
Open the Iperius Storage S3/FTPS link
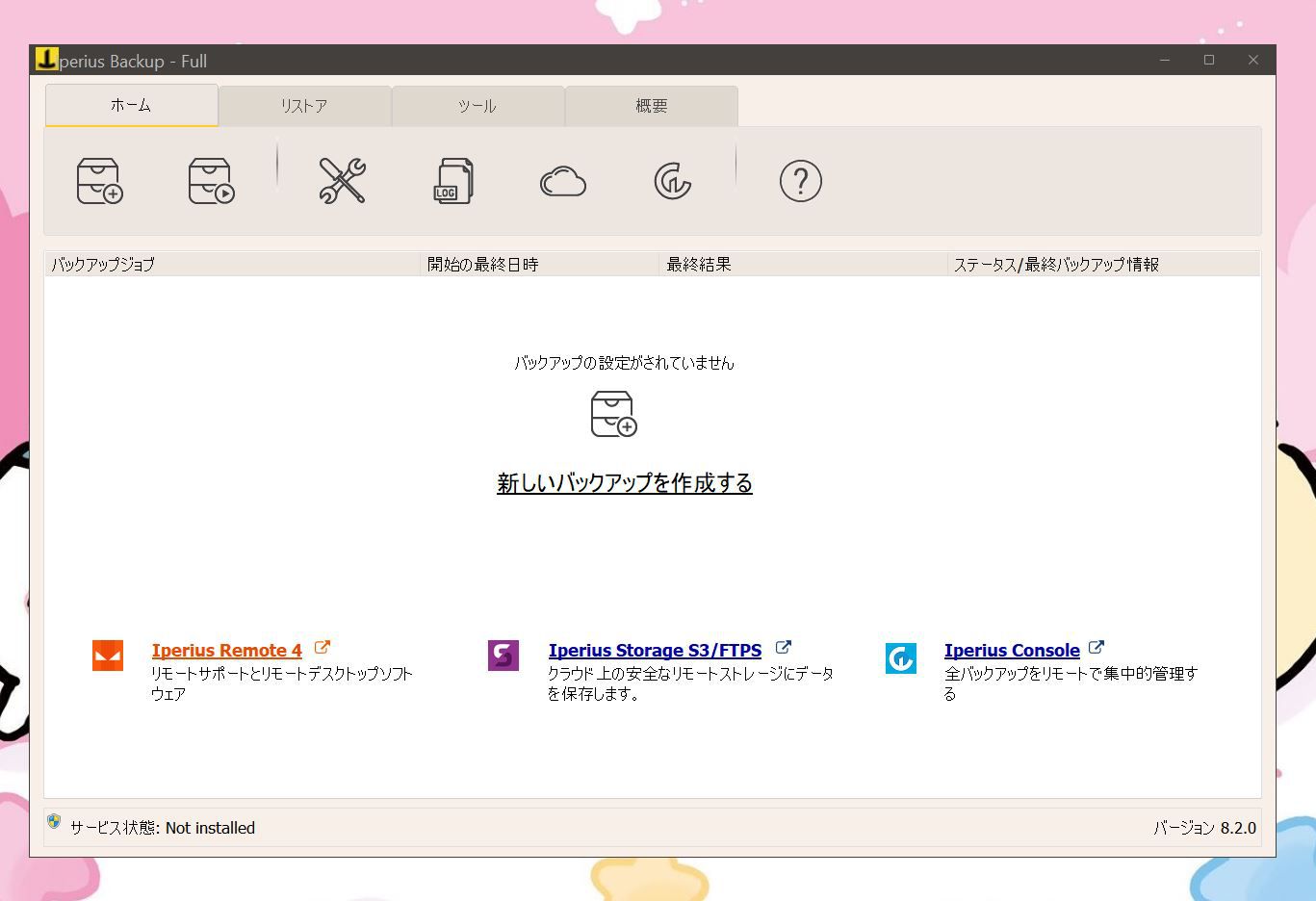655,651
